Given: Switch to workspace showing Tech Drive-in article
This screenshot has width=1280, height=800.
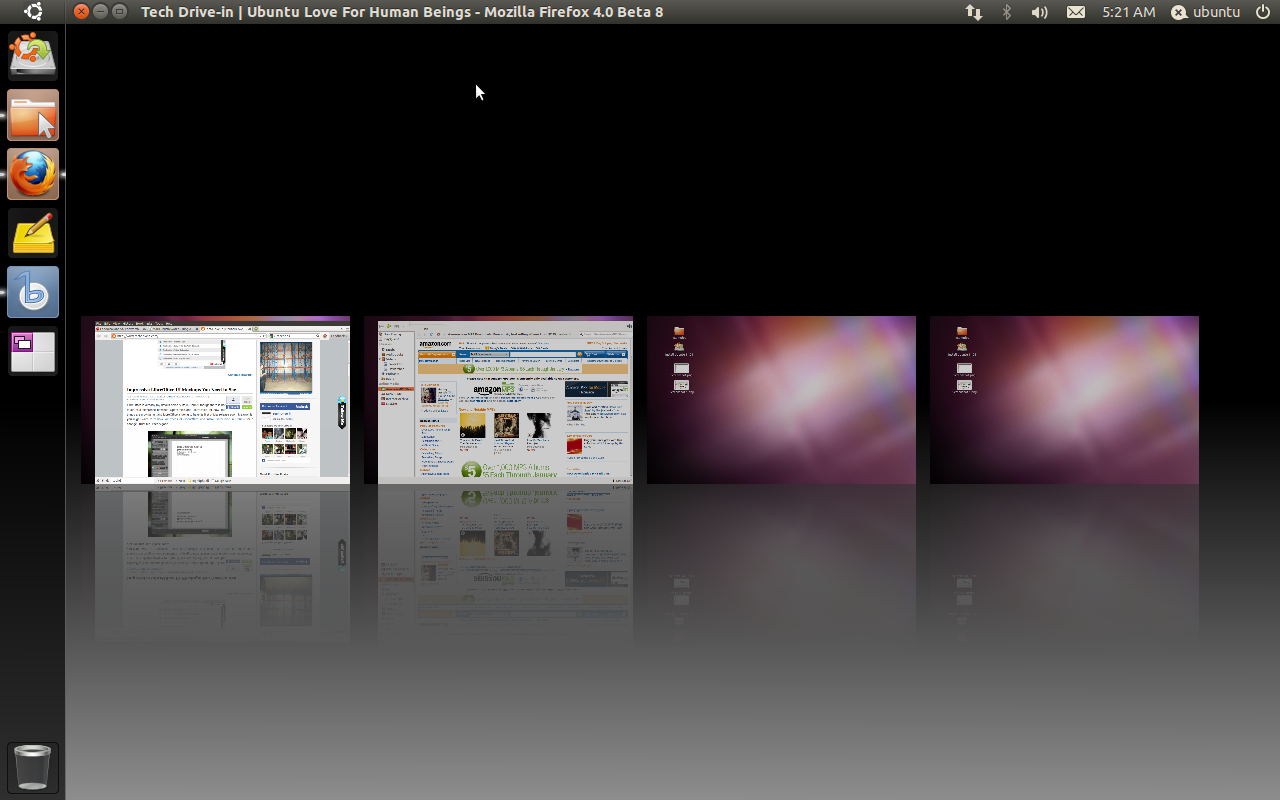Looking at the screenshot, I should point(215,400).
